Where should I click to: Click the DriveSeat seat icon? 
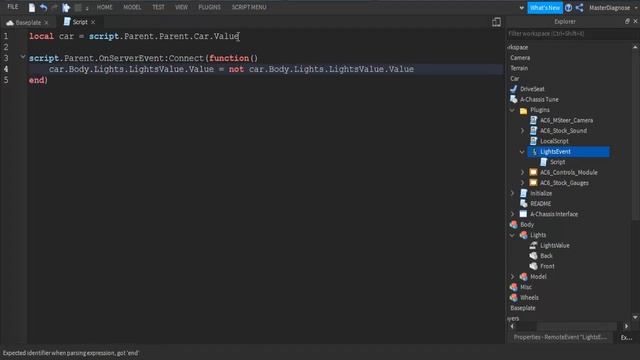(x=513, y=89)
